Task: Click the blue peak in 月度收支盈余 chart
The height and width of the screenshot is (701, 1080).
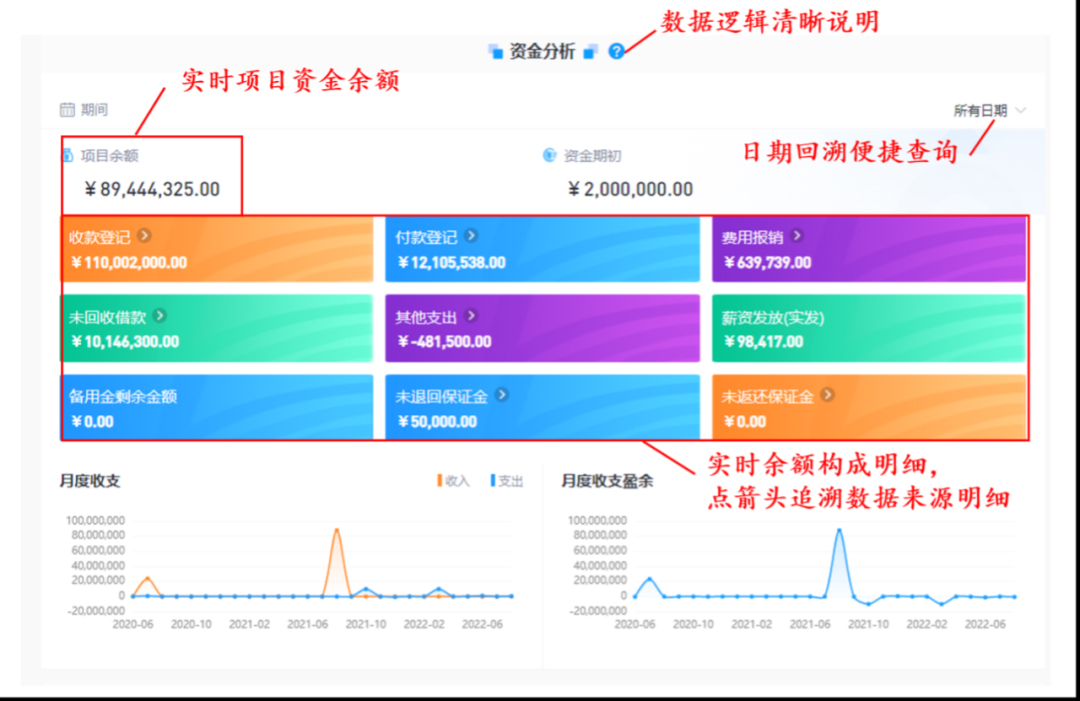Action: pyautogui.click(x=839, y=530)
